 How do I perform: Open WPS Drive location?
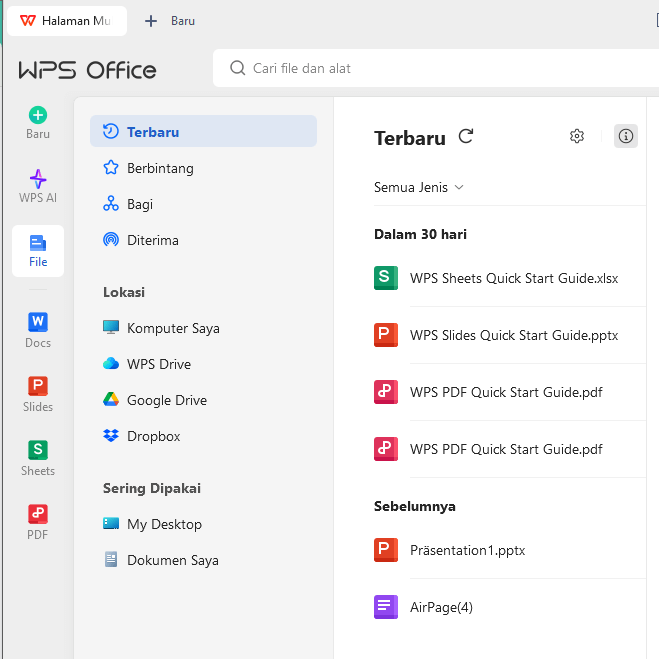(x=203, y=364)
